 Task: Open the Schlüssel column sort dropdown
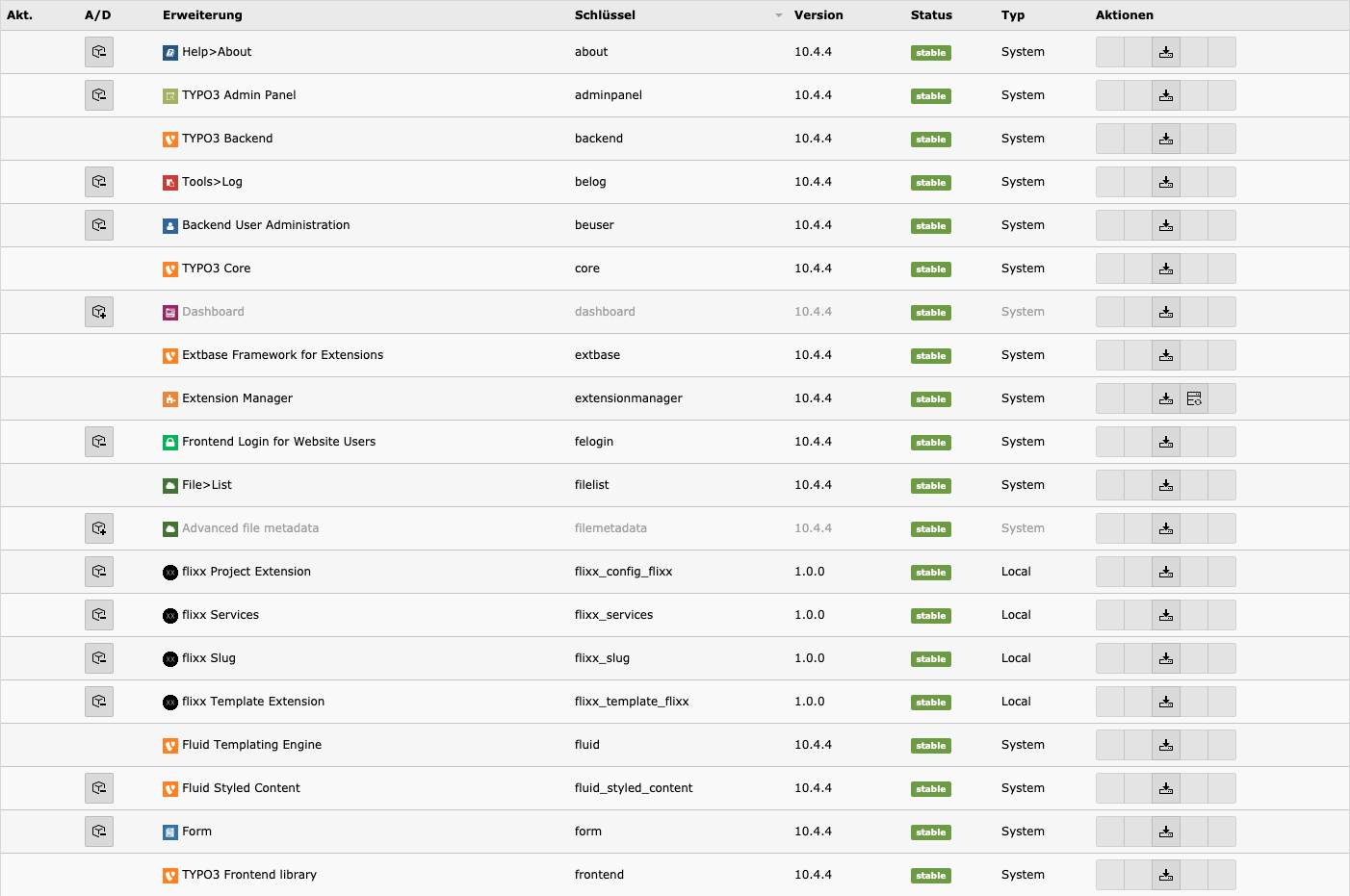click(778, 15)
